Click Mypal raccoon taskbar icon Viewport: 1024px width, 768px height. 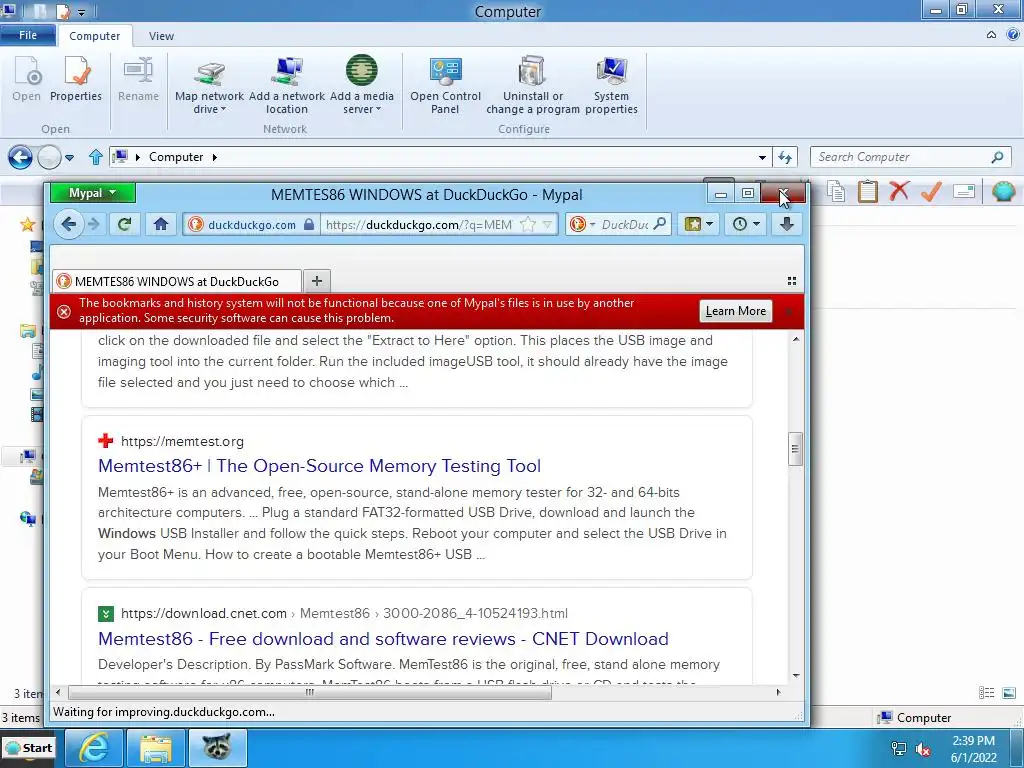pos(217,748)
